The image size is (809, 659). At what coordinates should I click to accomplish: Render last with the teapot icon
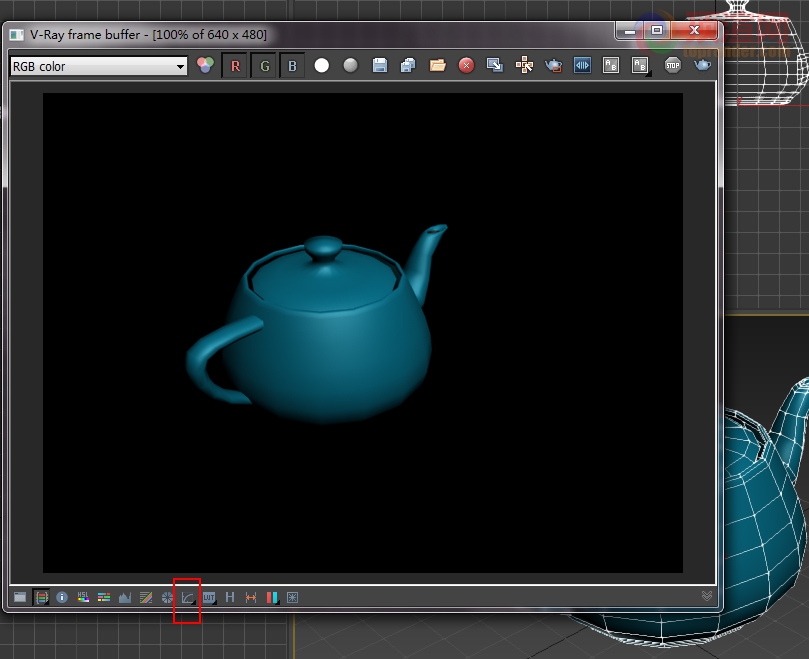click(x=702, y=66)
